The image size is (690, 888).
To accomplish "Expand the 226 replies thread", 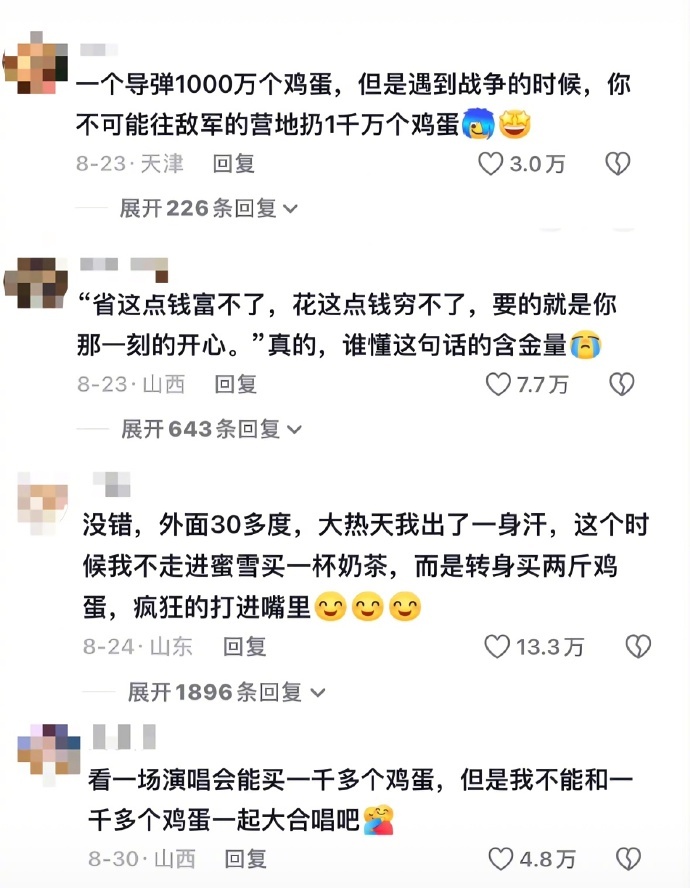I will coord(208,208).
